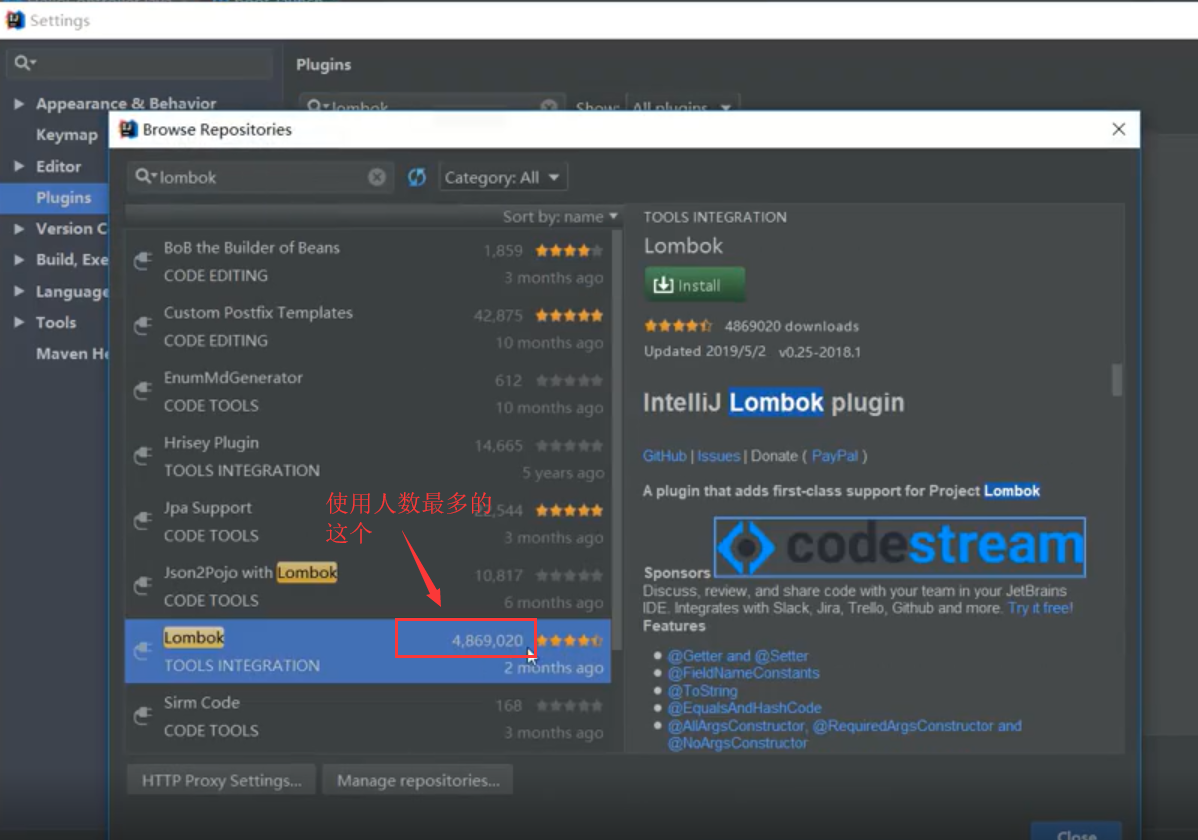The width and height of the screenshot is (1198, 840).
Task: Open the @Getter and @Setter link
Action: [737, 656]
